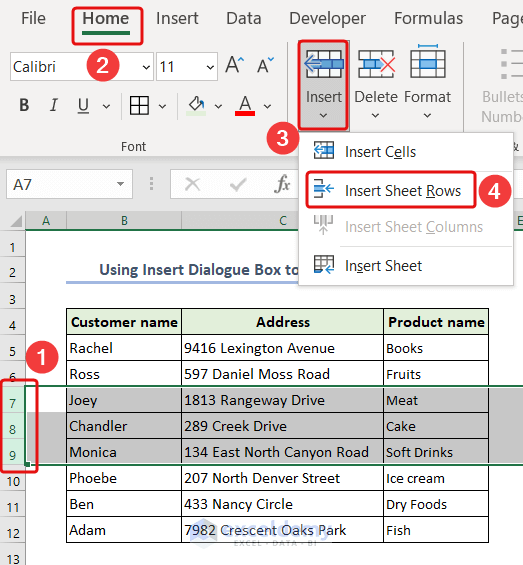Click the Format cells ribbon icon

pos(428,62)
